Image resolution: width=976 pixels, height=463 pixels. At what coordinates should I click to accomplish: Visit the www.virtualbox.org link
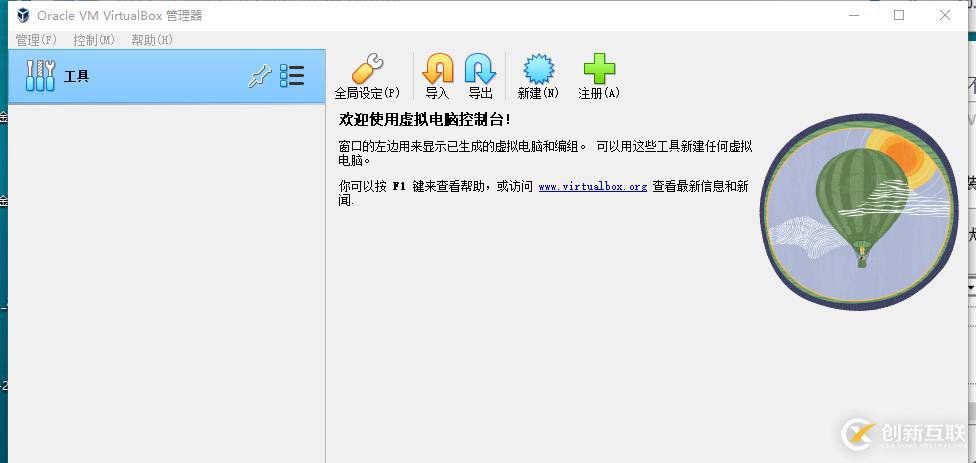point(593,186)
